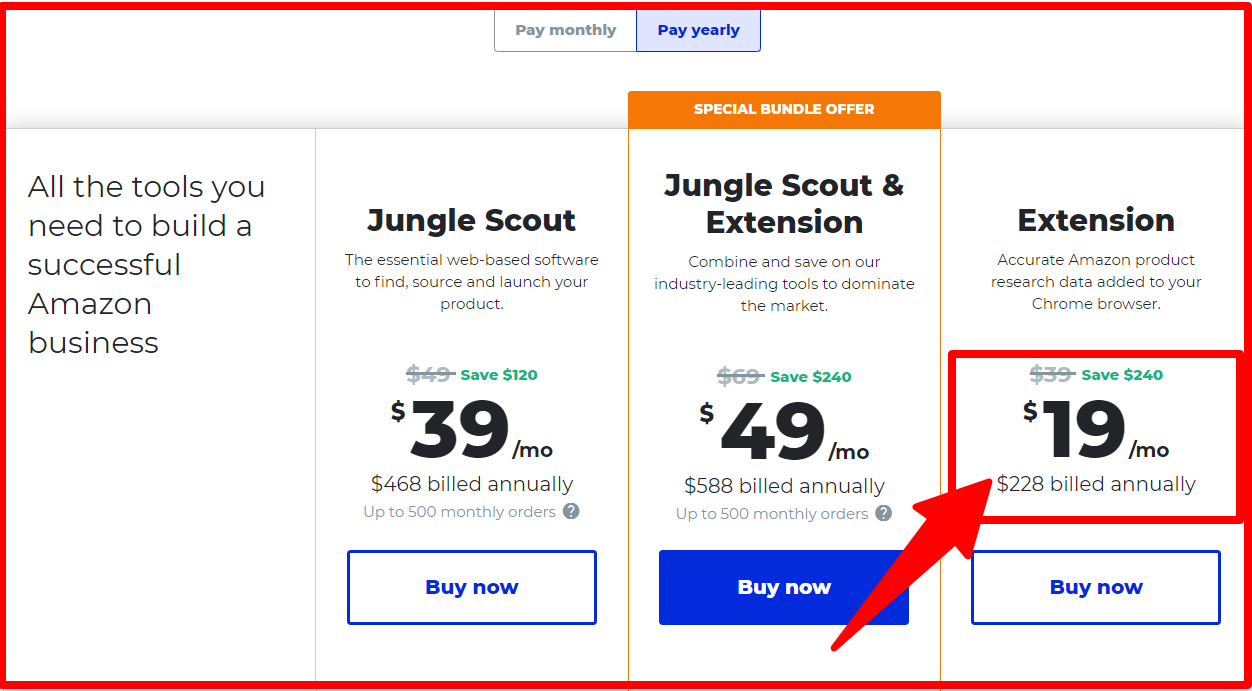The height and width of the screenshot is (691, 1252).
Task: Click the green Save $120 label
Action: [x=499, y=375]
